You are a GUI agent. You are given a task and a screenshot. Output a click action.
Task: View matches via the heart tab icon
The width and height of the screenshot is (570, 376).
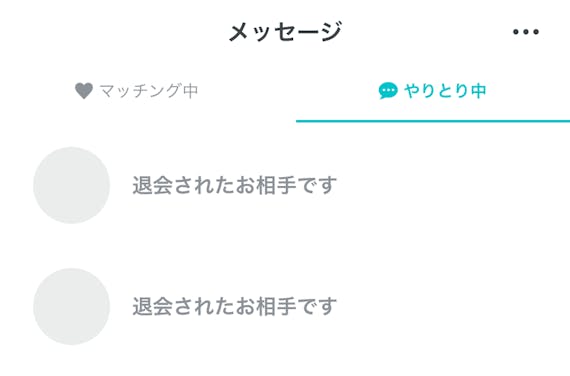84,91
